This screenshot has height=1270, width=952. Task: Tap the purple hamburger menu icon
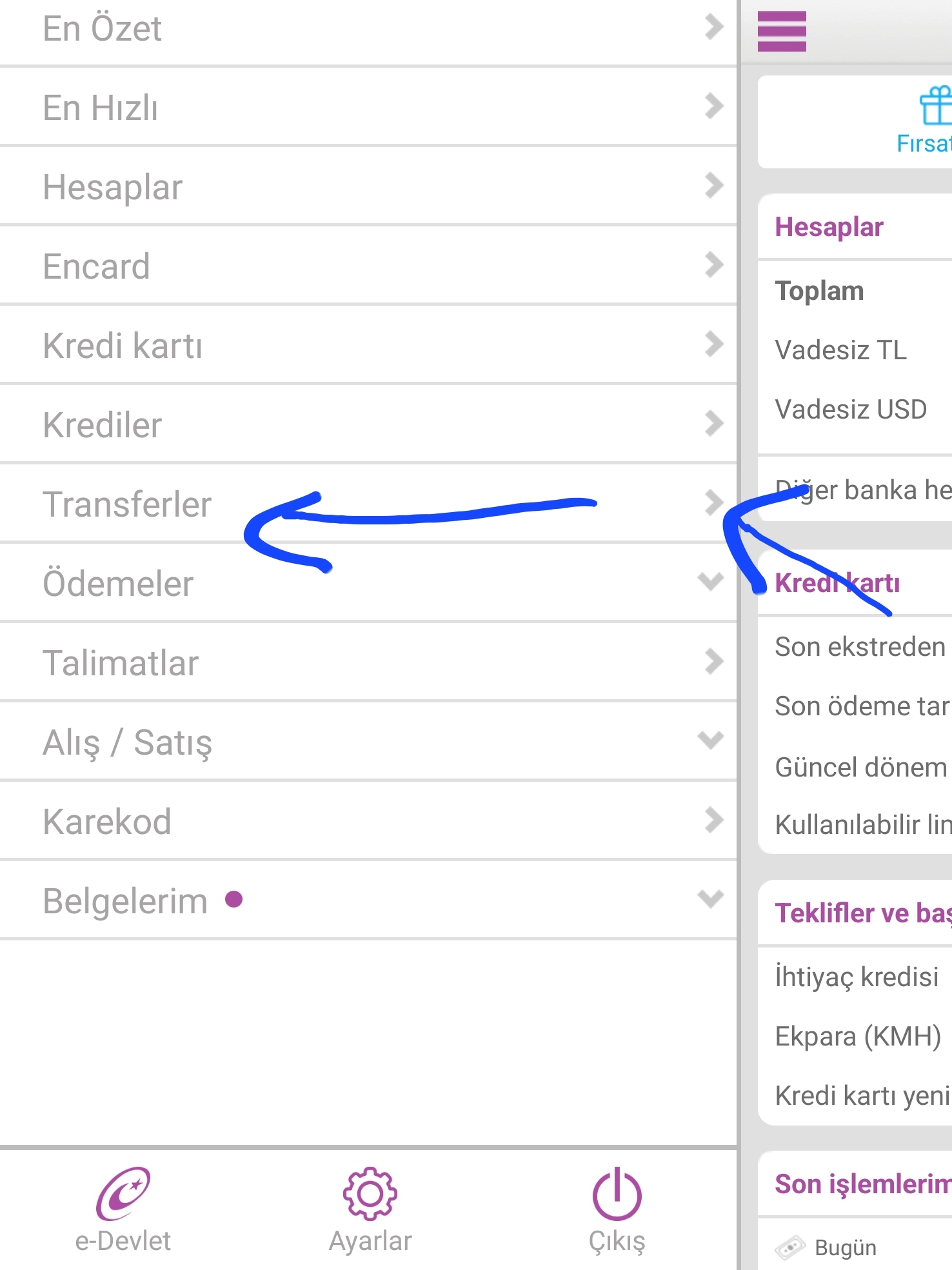(781, 31)
